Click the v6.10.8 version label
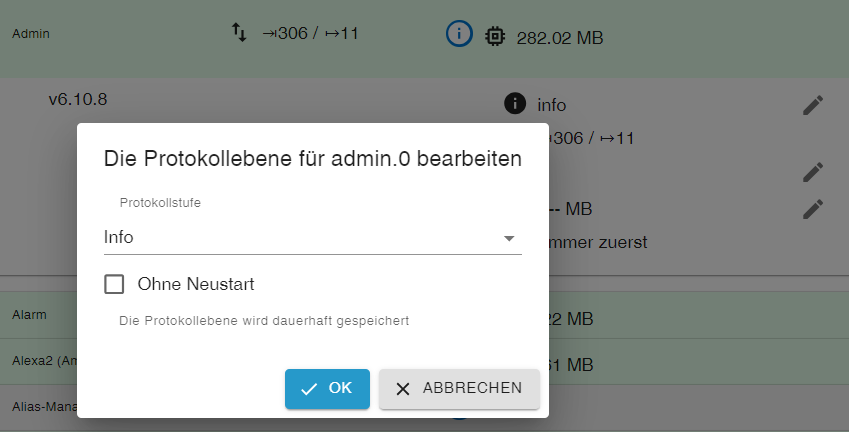Viewport: 849px width, 432px height. pos(78,100)
